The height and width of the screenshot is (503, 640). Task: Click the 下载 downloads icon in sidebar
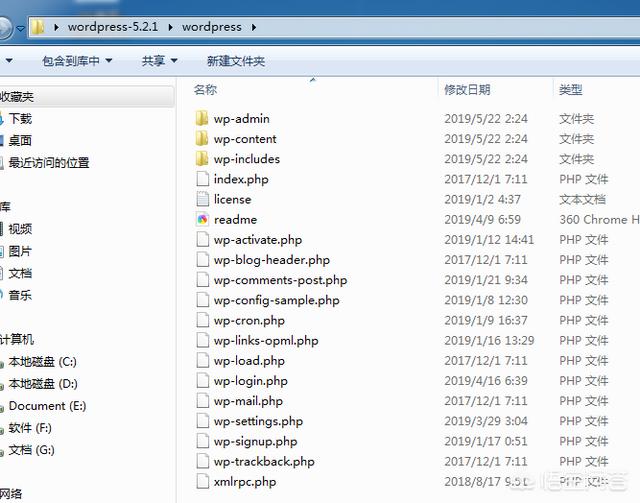click(x=1, y=119)
